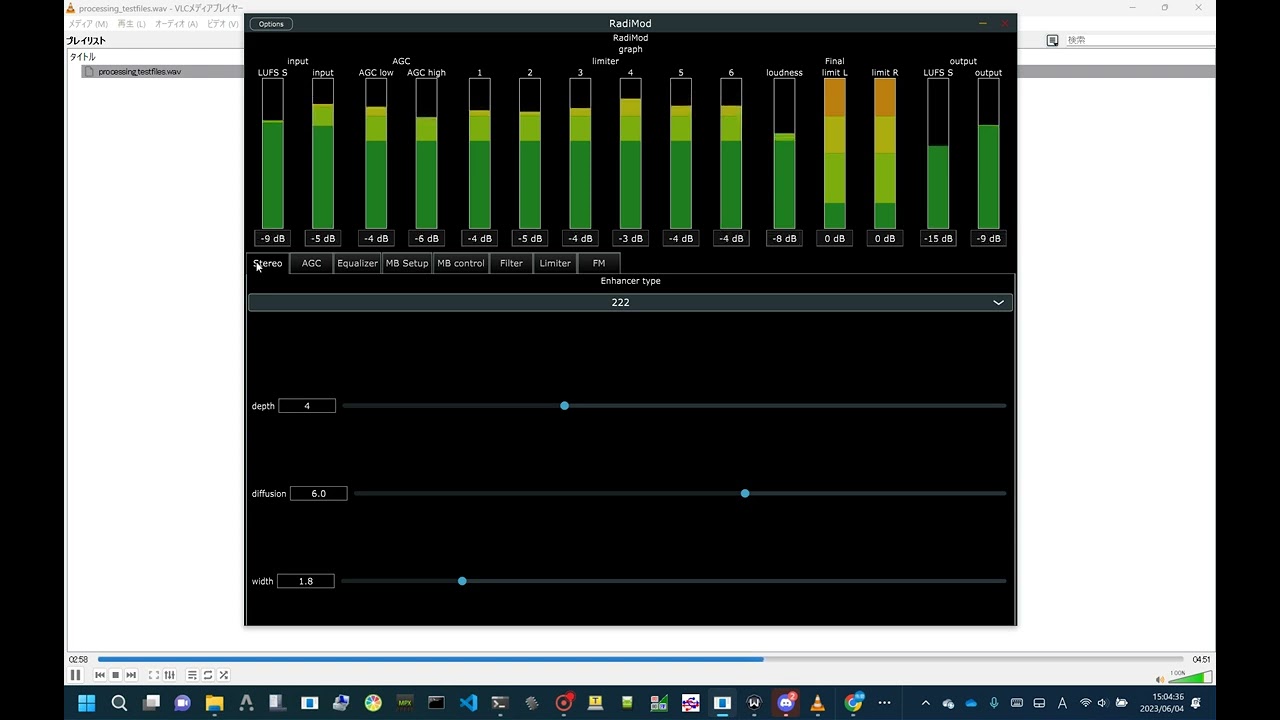Open Google Chrome from the taskbar

[x=853, y=703]
